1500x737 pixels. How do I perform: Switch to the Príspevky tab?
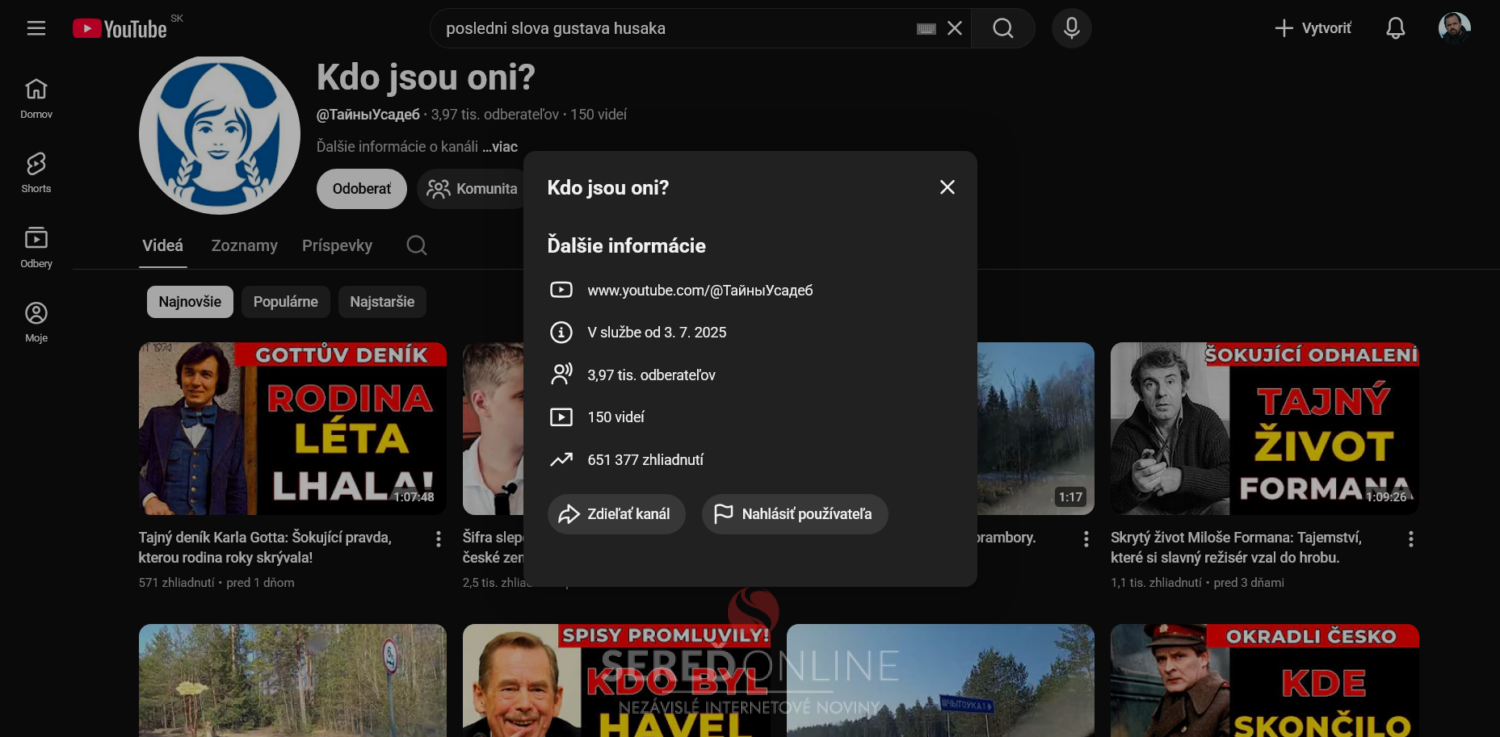pos(337,245)
